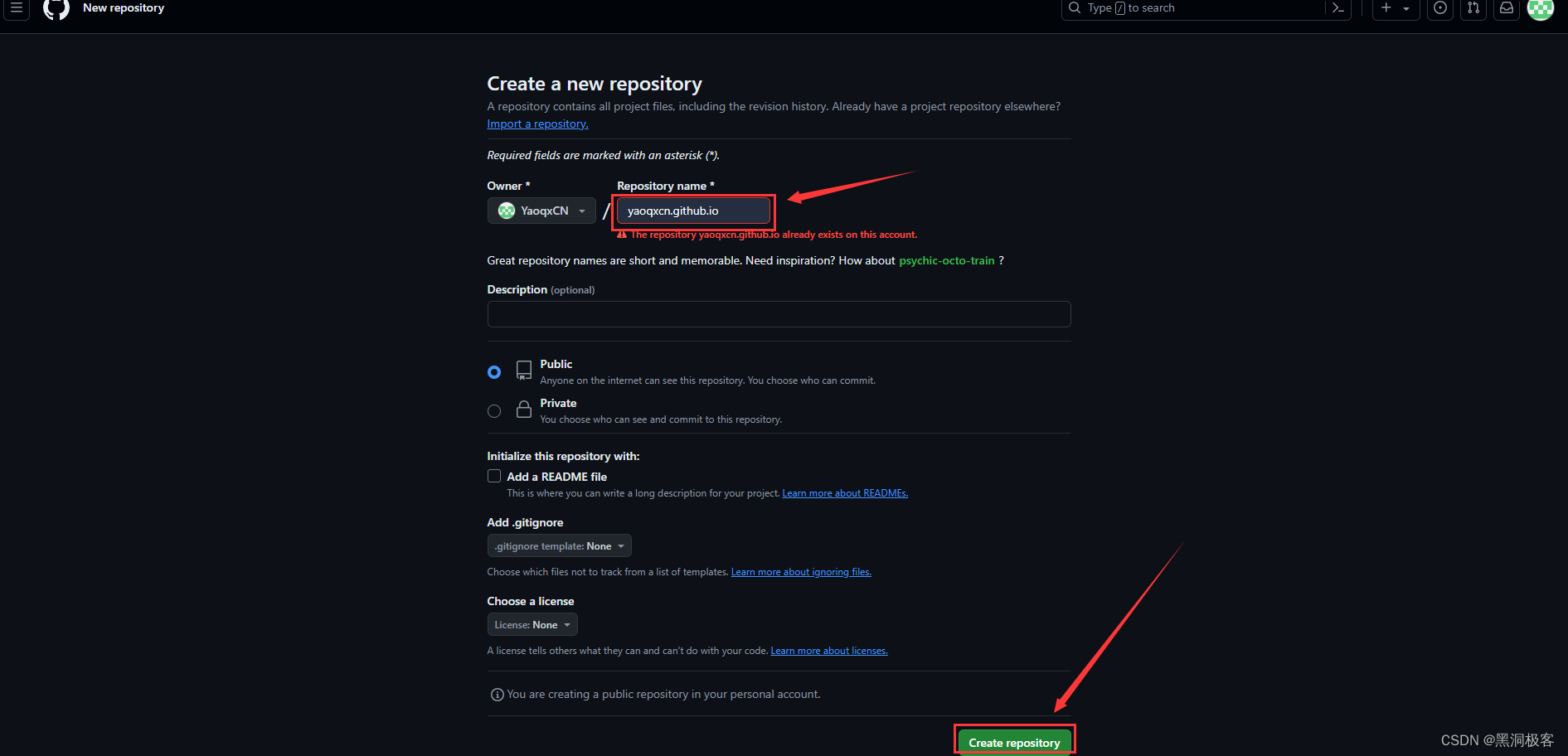Go to GitHub home via Octocat logo
1568x756 pixels.
coord(56,9)
